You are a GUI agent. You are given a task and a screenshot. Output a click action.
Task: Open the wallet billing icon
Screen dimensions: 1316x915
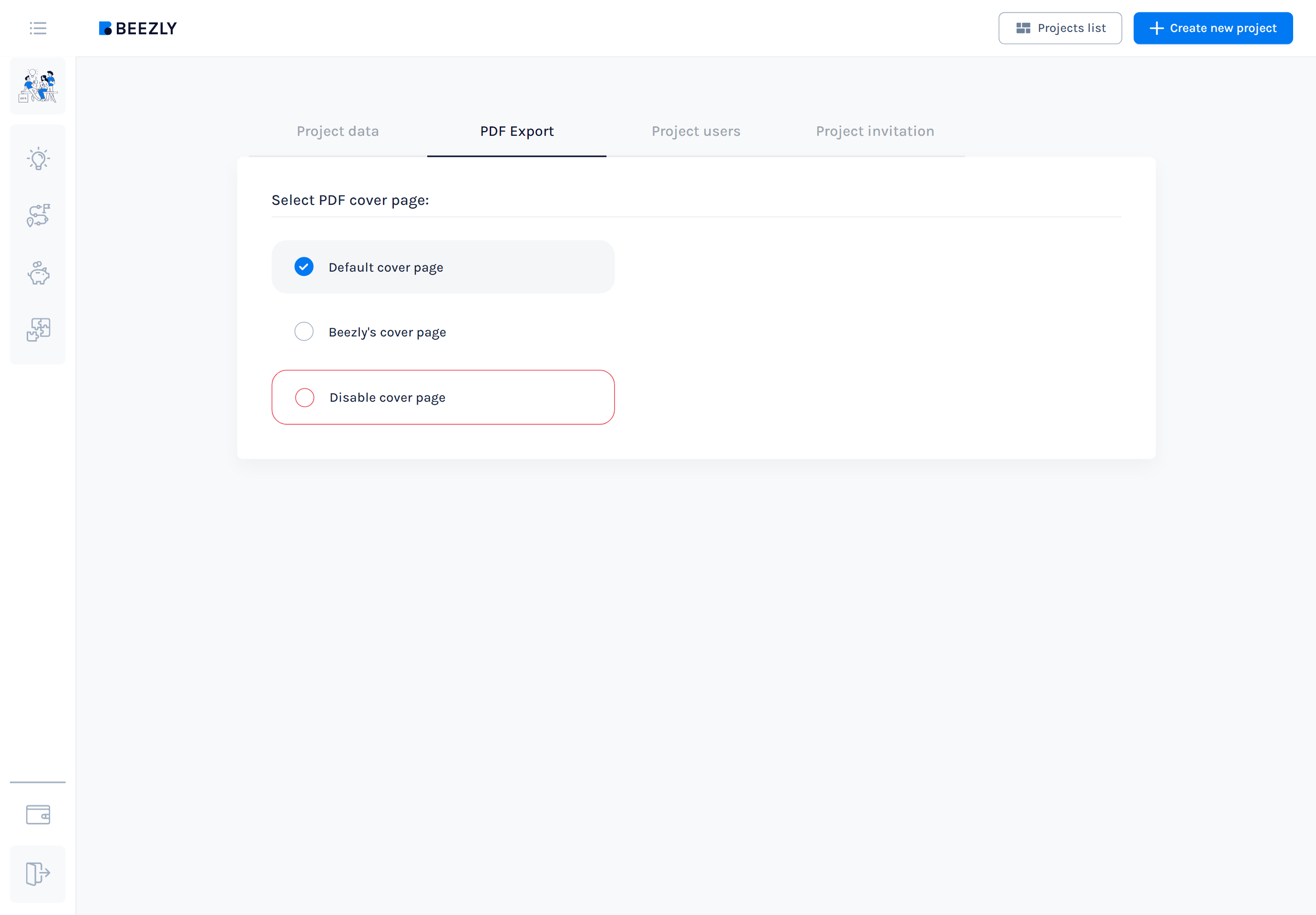[x=38, y=814]
